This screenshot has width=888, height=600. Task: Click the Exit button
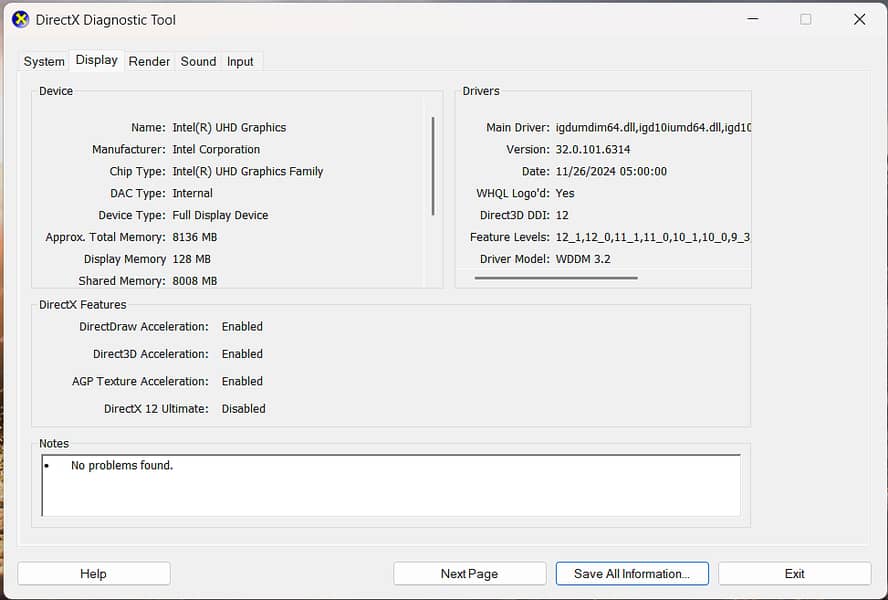[x=795, y=573]
